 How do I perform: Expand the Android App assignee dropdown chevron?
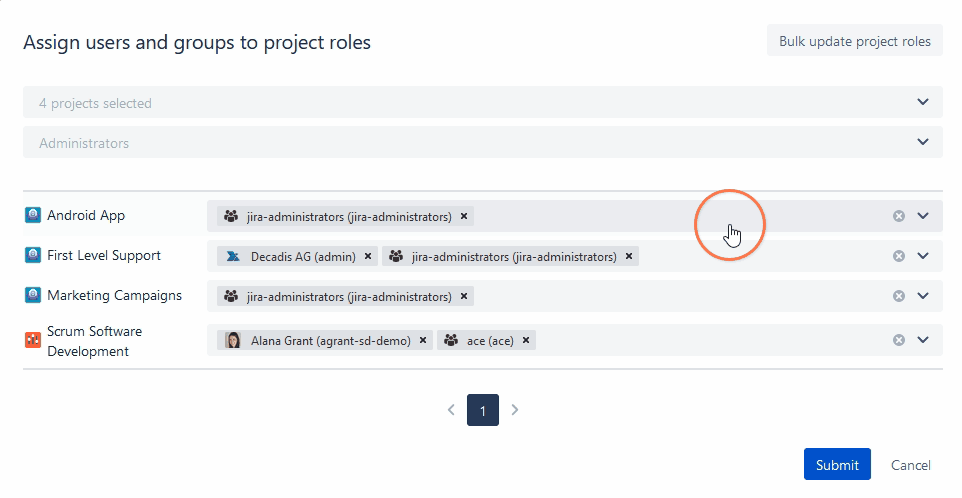[x=923, y=216]
